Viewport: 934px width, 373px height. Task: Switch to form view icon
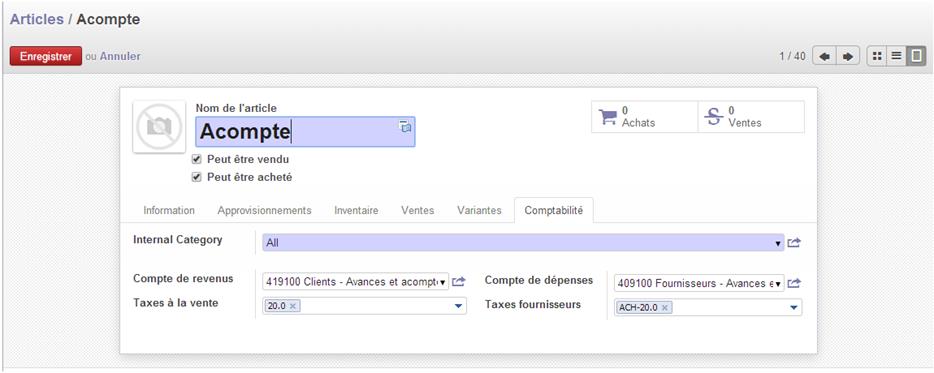[x=916, y=57]
